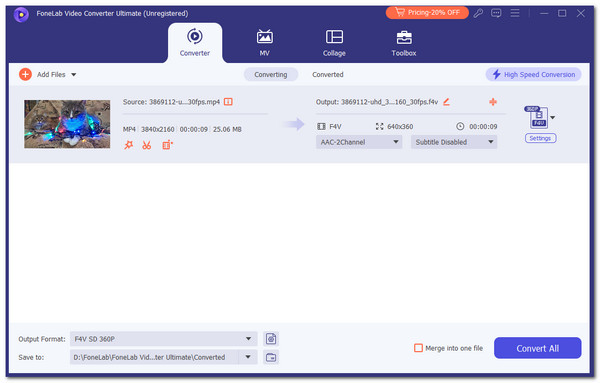Switch to the MV tab
The height and width of the screenshot is (383, 600).
coord(264,43)
